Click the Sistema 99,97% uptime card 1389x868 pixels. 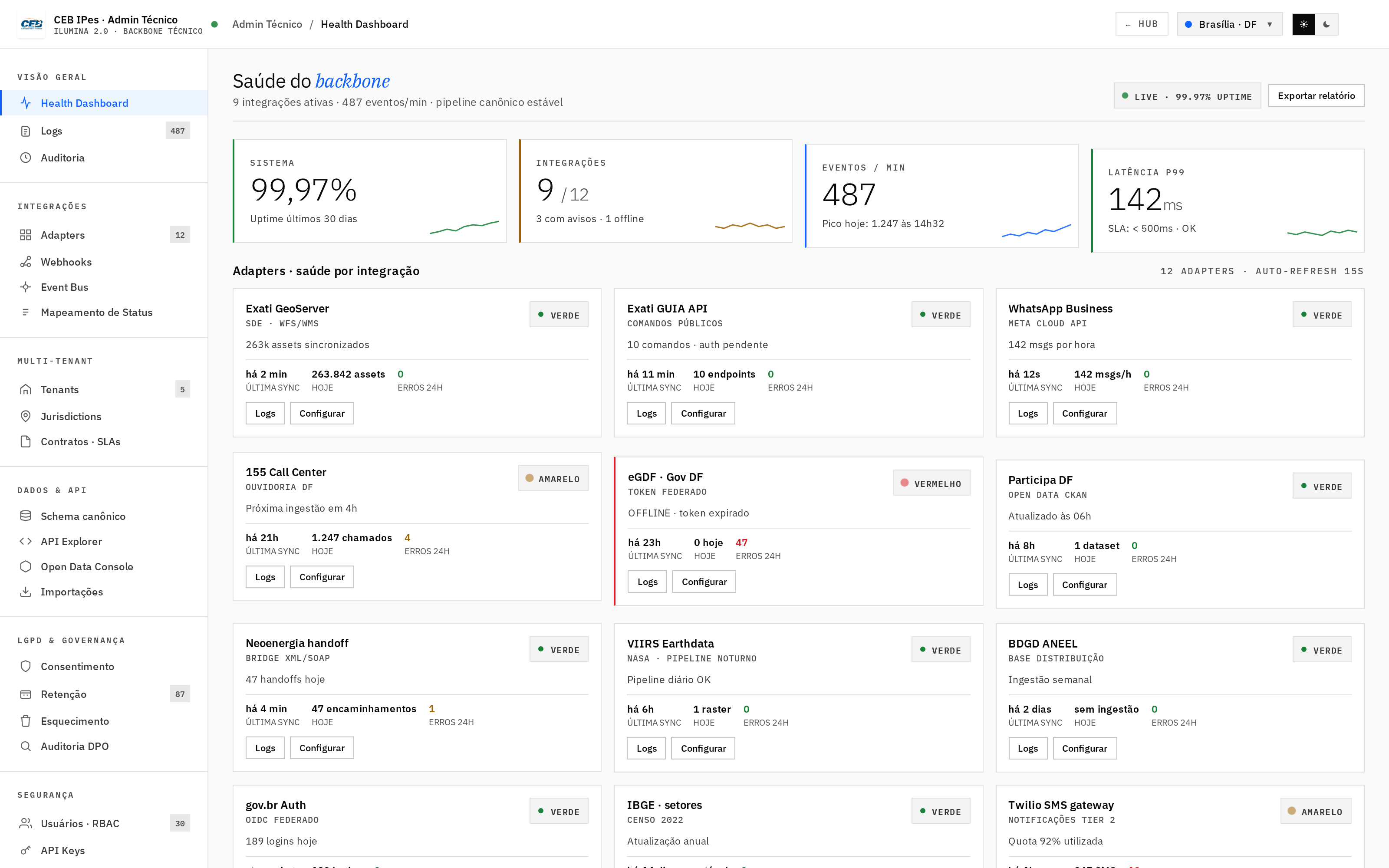[x=370, y=191]
